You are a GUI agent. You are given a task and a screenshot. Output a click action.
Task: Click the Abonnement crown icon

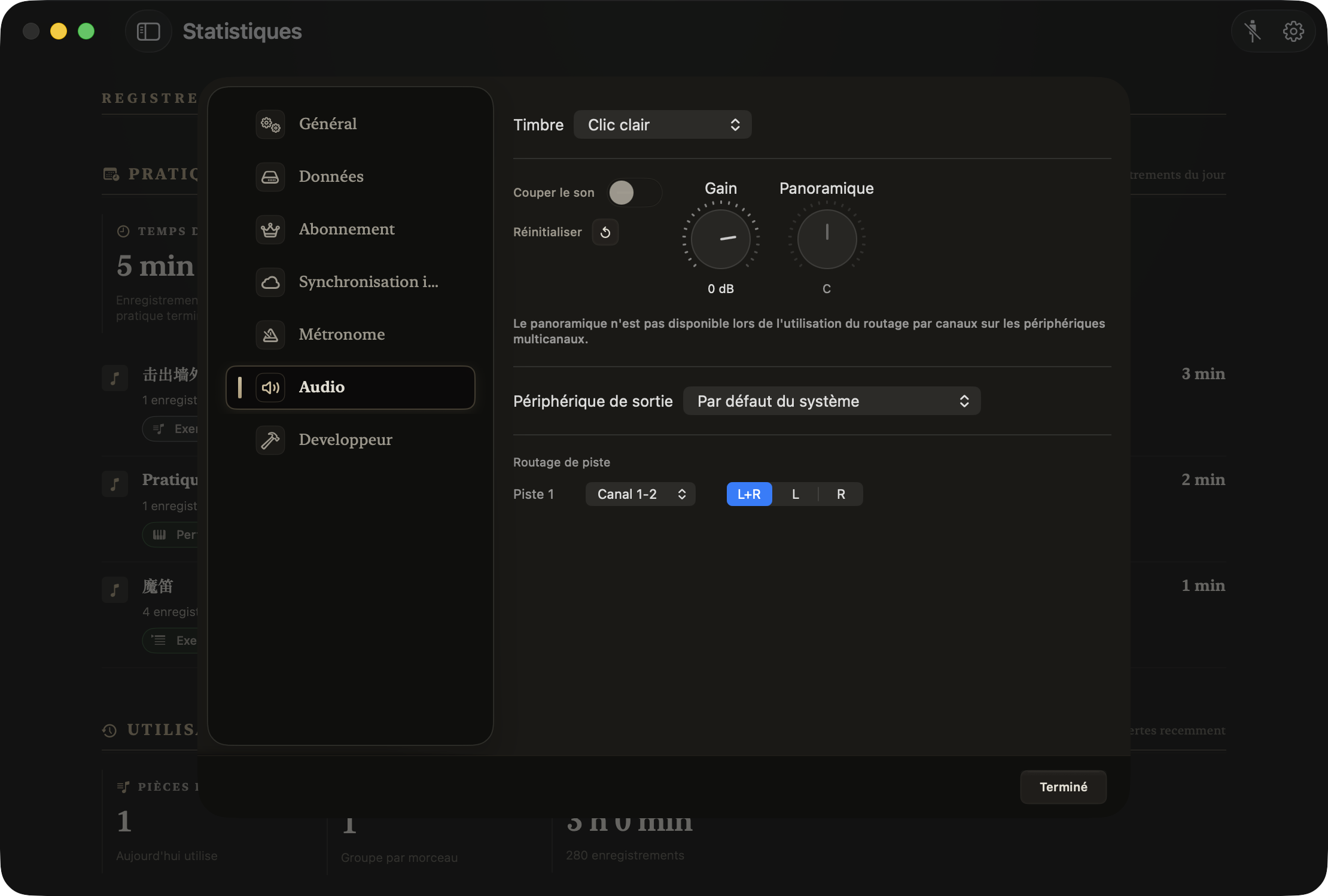coord(270,229)
